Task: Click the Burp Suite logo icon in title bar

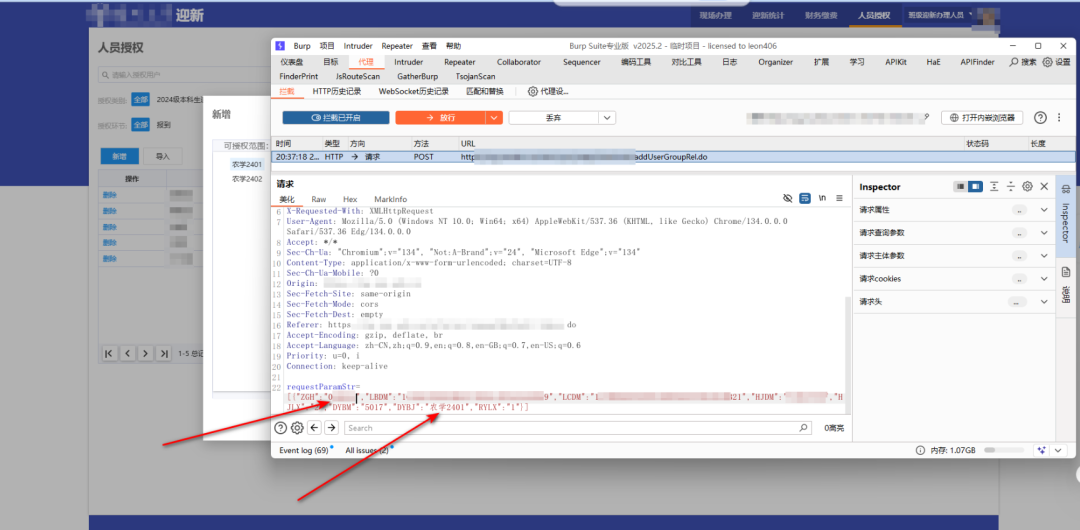Action: pyautogui.click(x=280, y=46)
